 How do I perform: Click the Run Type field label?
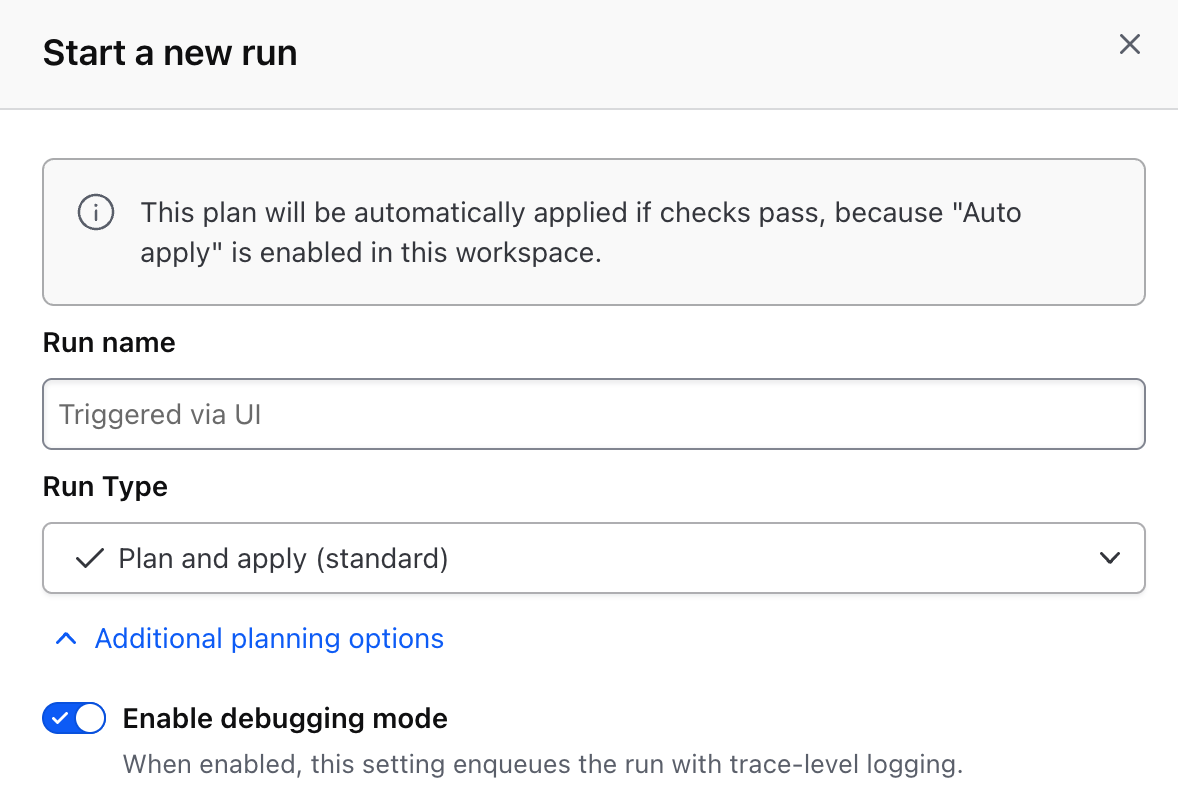pyautogui.click(x=105, y=487)
